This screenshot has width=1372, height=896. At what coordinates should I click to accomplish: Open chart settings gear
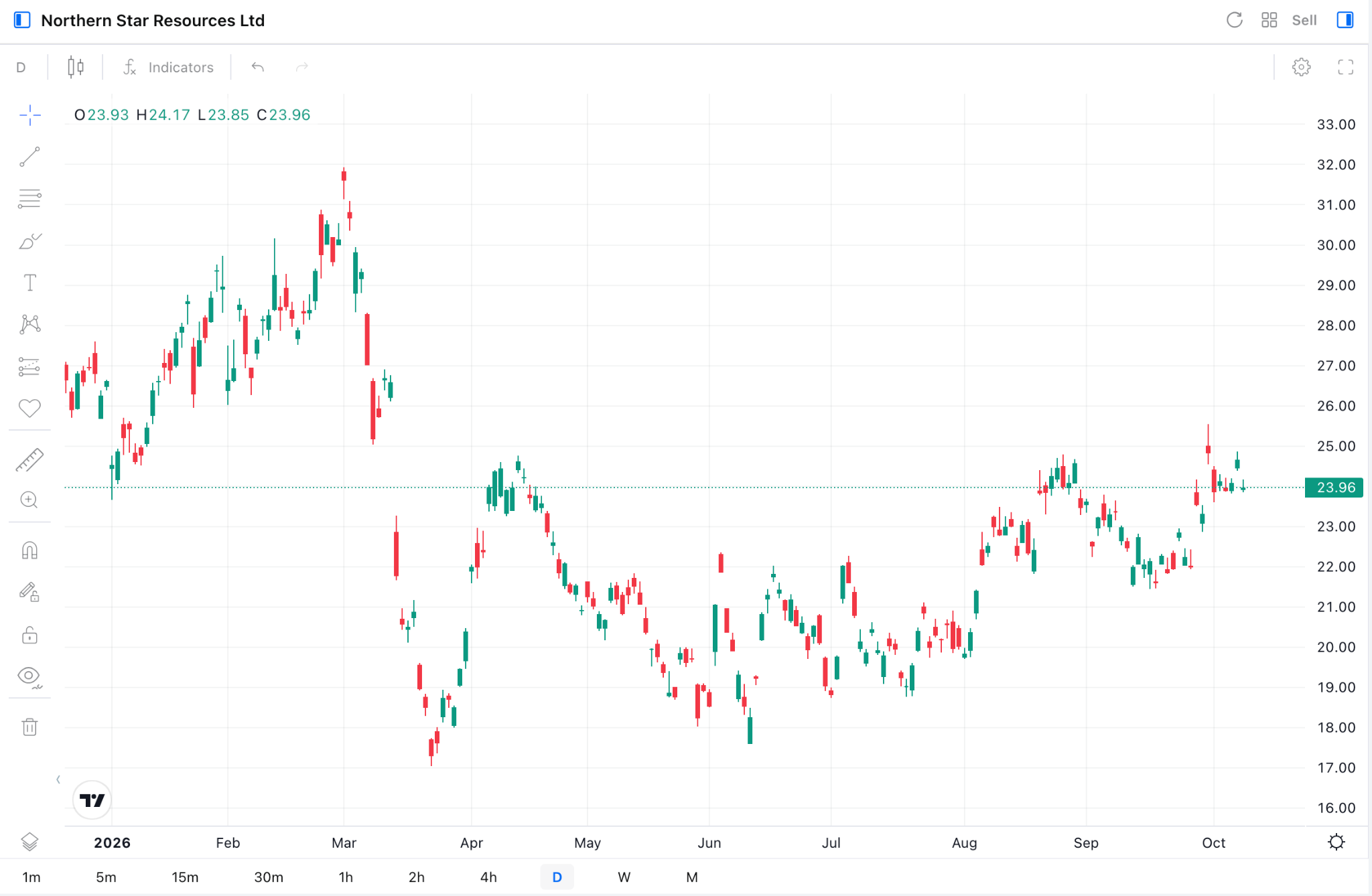(1301, 67)
